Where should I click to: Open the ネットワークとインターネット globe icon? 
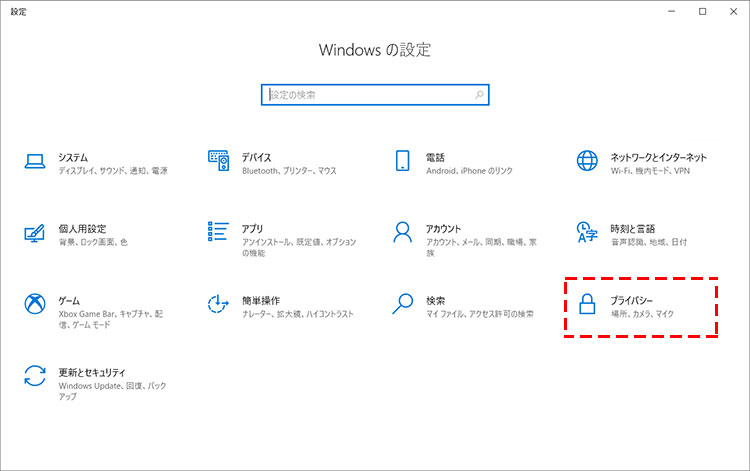point(587,161)
